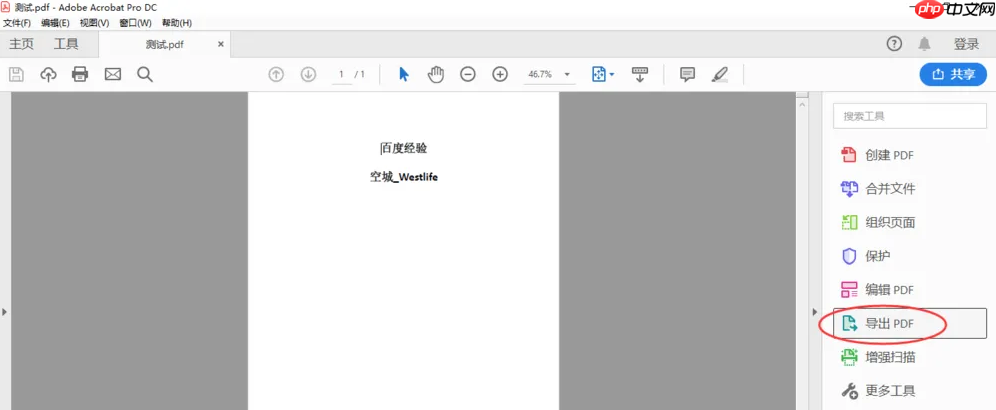996x410 pixels.
Task: Go to previous page arrow
Action: 276,74
